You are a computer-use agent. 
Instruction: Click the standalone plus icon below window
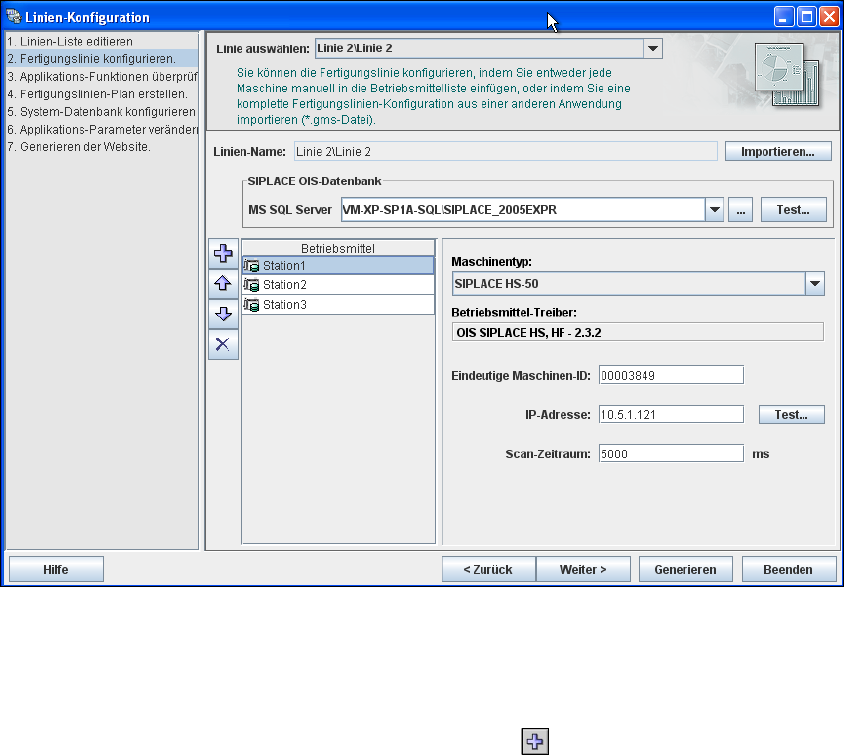coord(535,742)
